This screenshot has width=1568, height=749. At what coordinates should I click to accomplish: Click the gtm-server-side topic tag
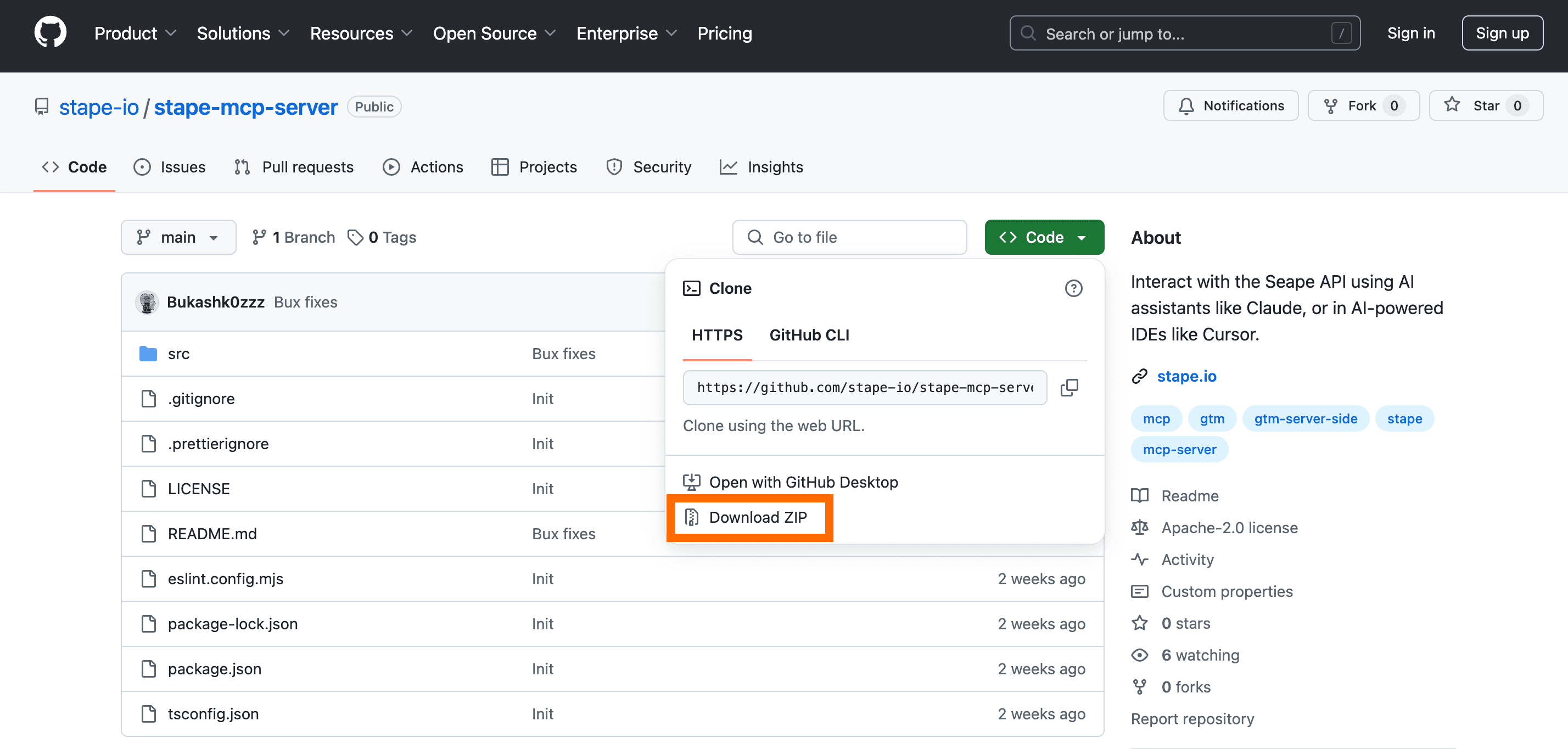1305,419
